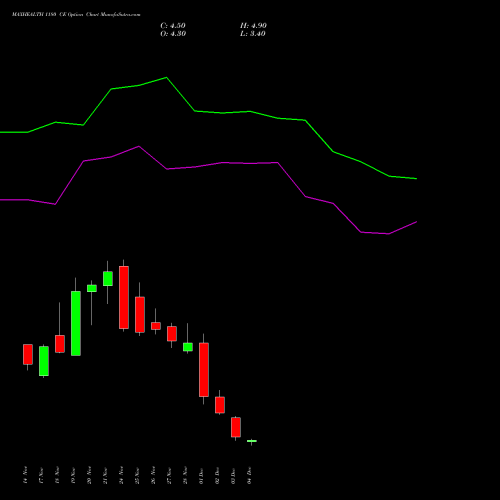Select the 24 Nov date axis label

pos(121,475)
